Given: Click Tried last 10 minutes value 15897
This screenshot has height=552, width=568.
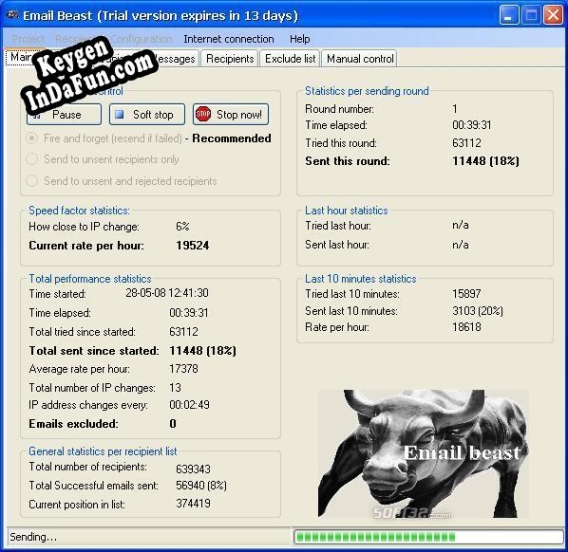Looking at the screenshot, I should (x=467, y=293).
